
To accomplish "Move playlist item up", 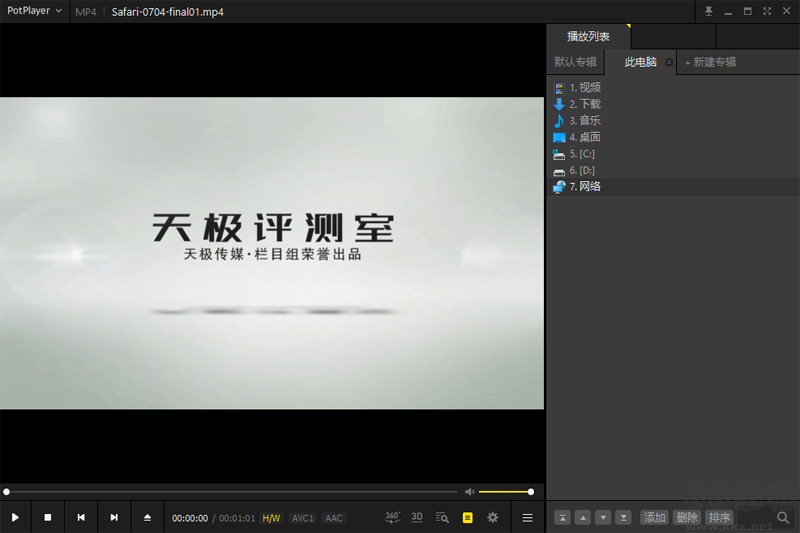I will [x=583, y=518].
